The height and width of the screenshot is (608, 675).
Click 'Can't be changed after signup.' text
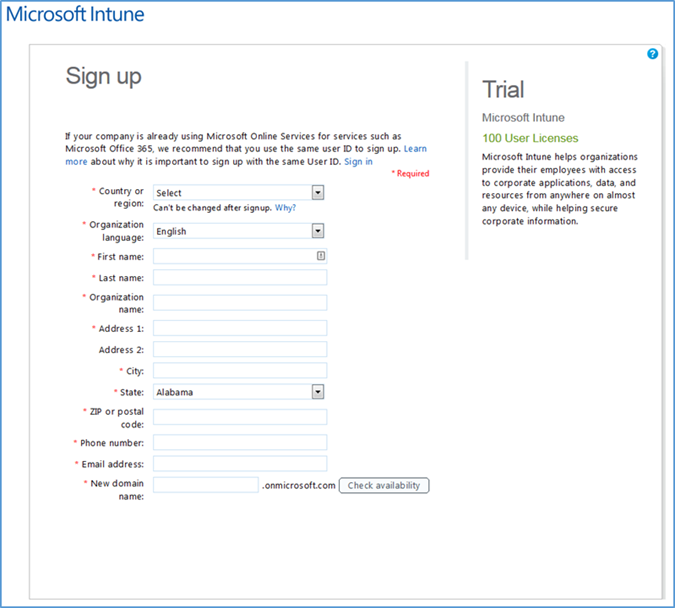click(x=213, y=208)
